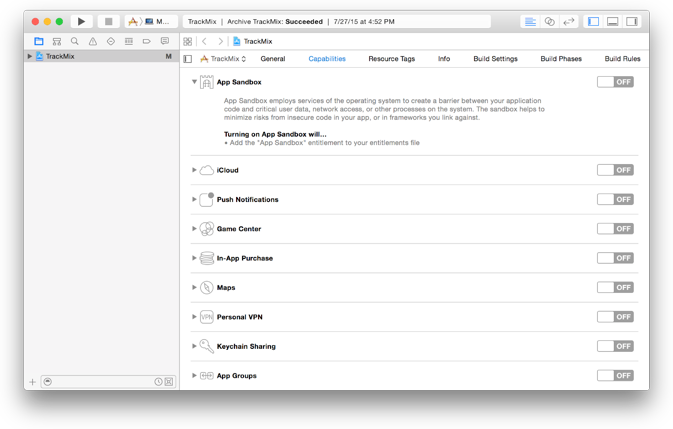The height and width of the screenshot is (429, 673).
Task: Enable the iCloud switch
Action: [x=615, y=170]
